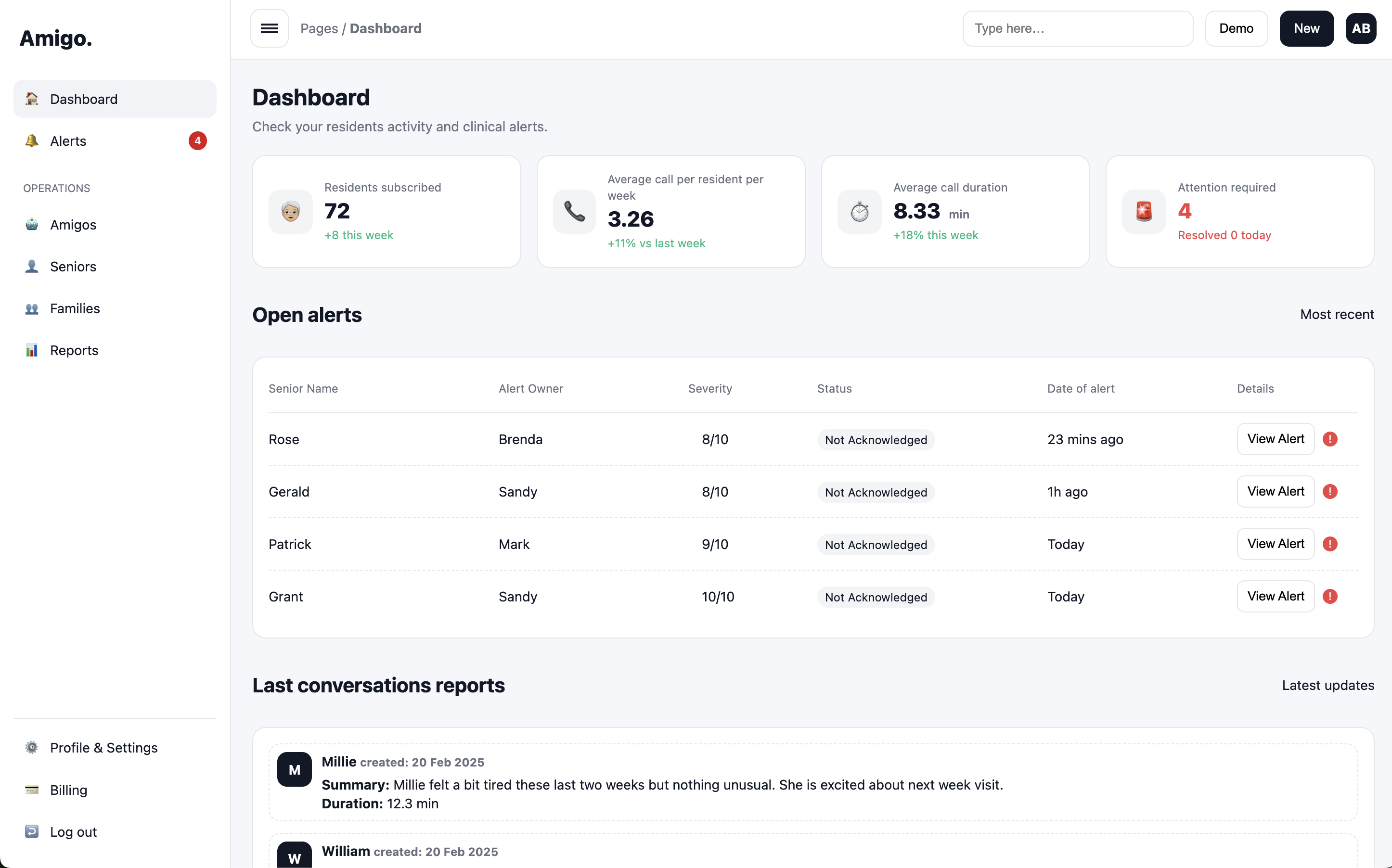Open the Reports page
Image resolution: width=1392 pixels, height=868 pixels.
pos(74,350)
